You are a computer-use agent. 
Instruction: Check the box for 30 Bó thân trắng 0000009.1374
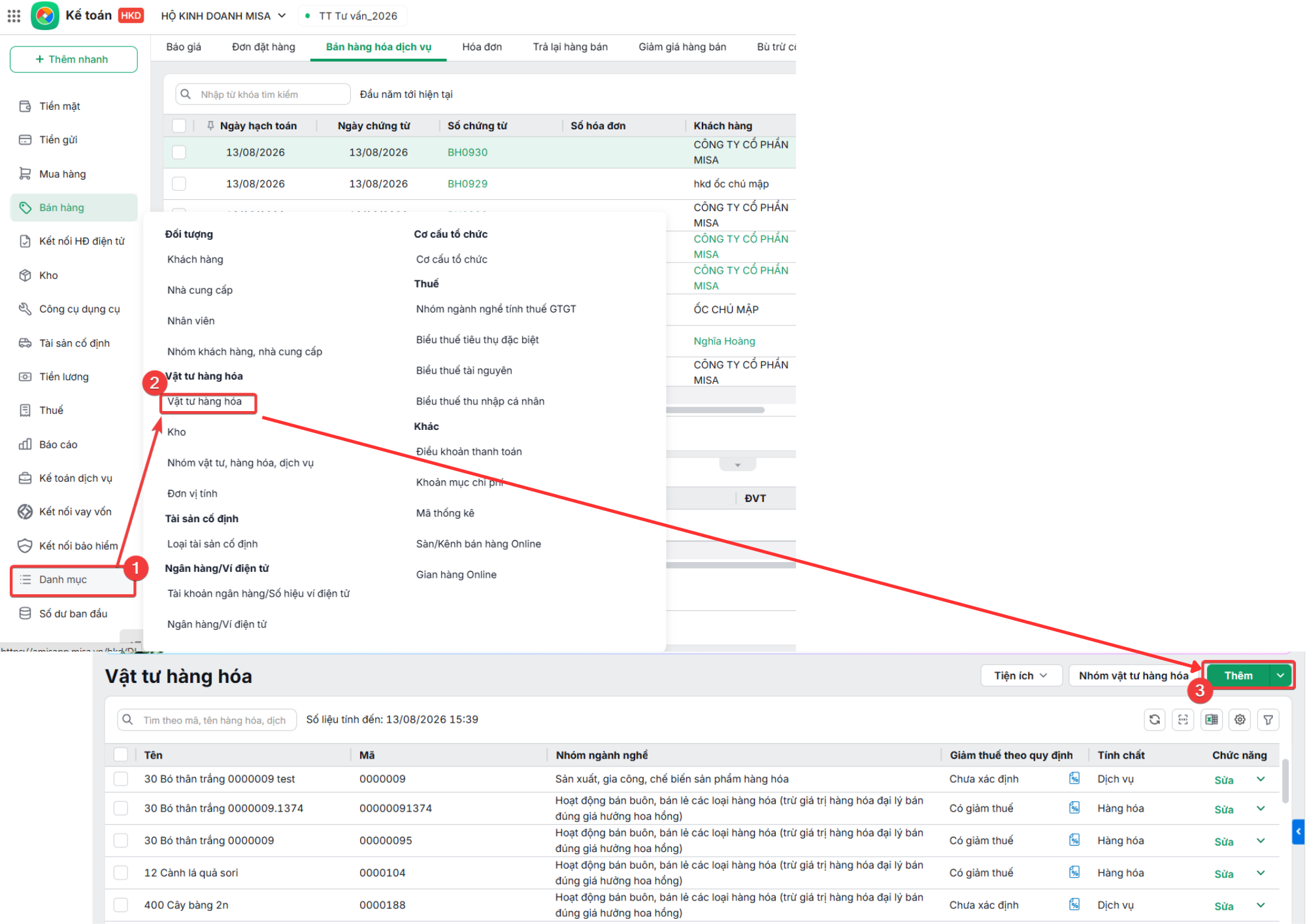pyautogui.click(x=121, y=808)
